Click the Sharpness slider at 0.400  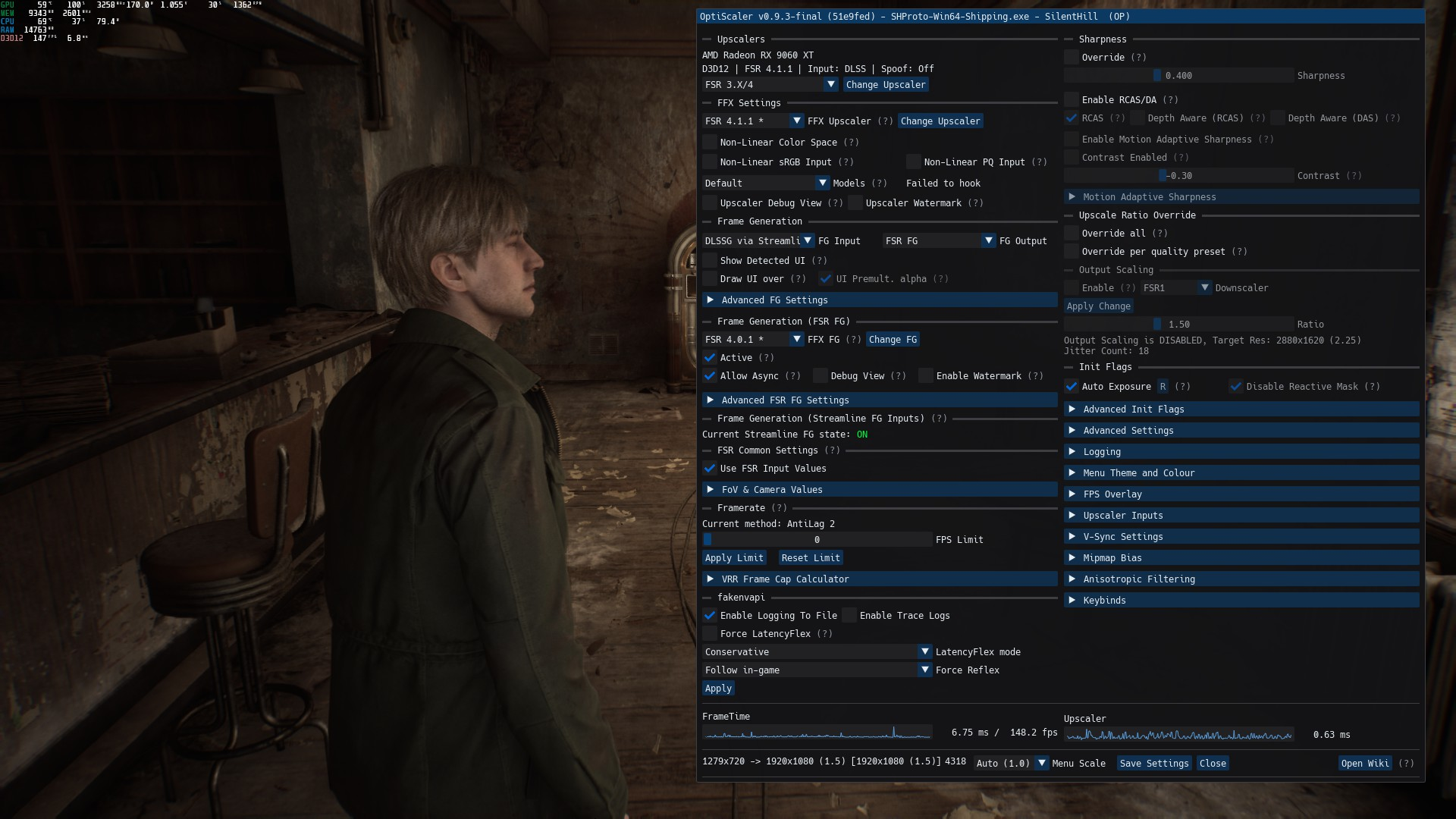1178,76
